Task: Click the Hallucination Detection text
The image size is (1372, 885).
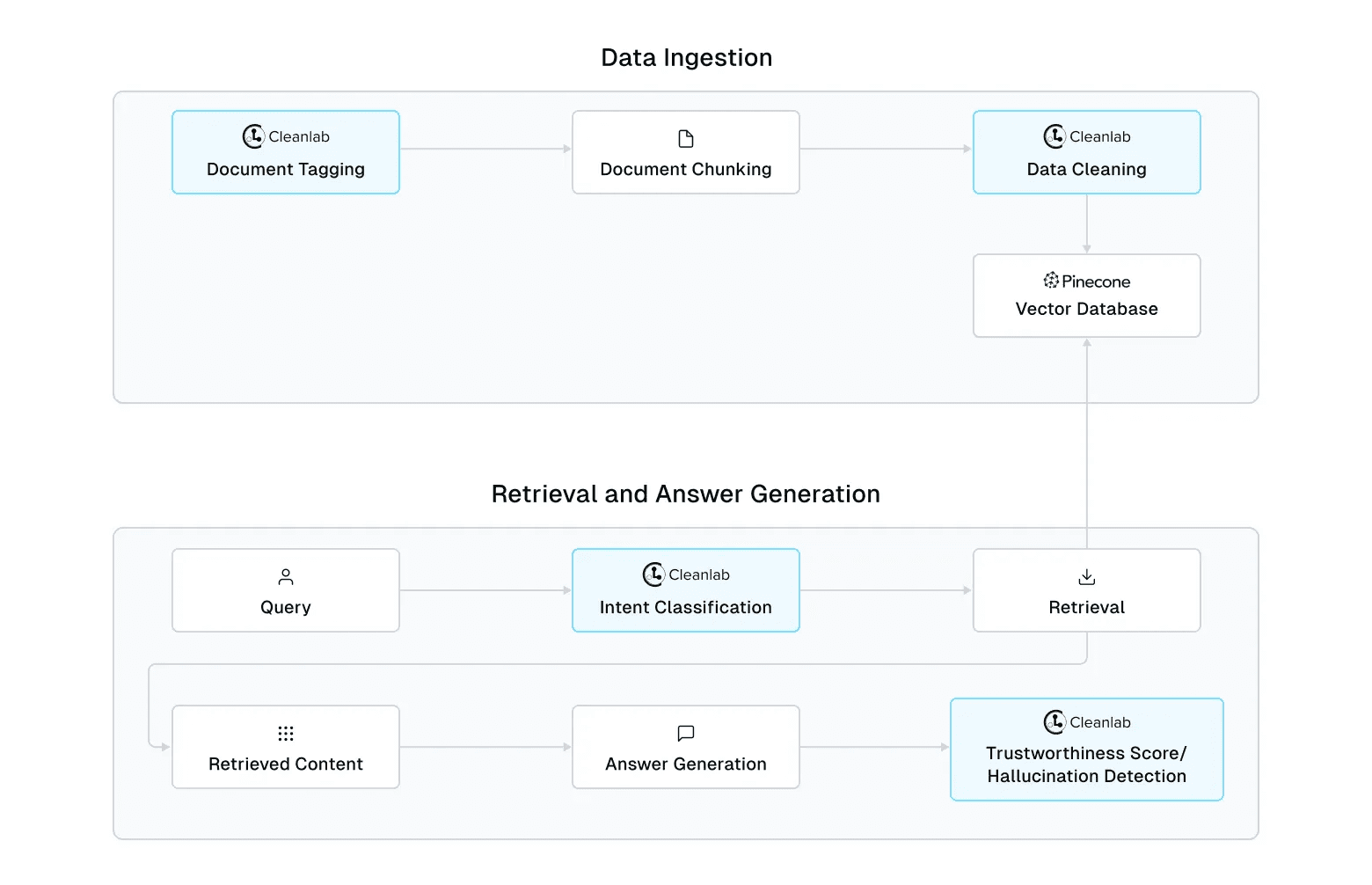Action: [1087, 776]
